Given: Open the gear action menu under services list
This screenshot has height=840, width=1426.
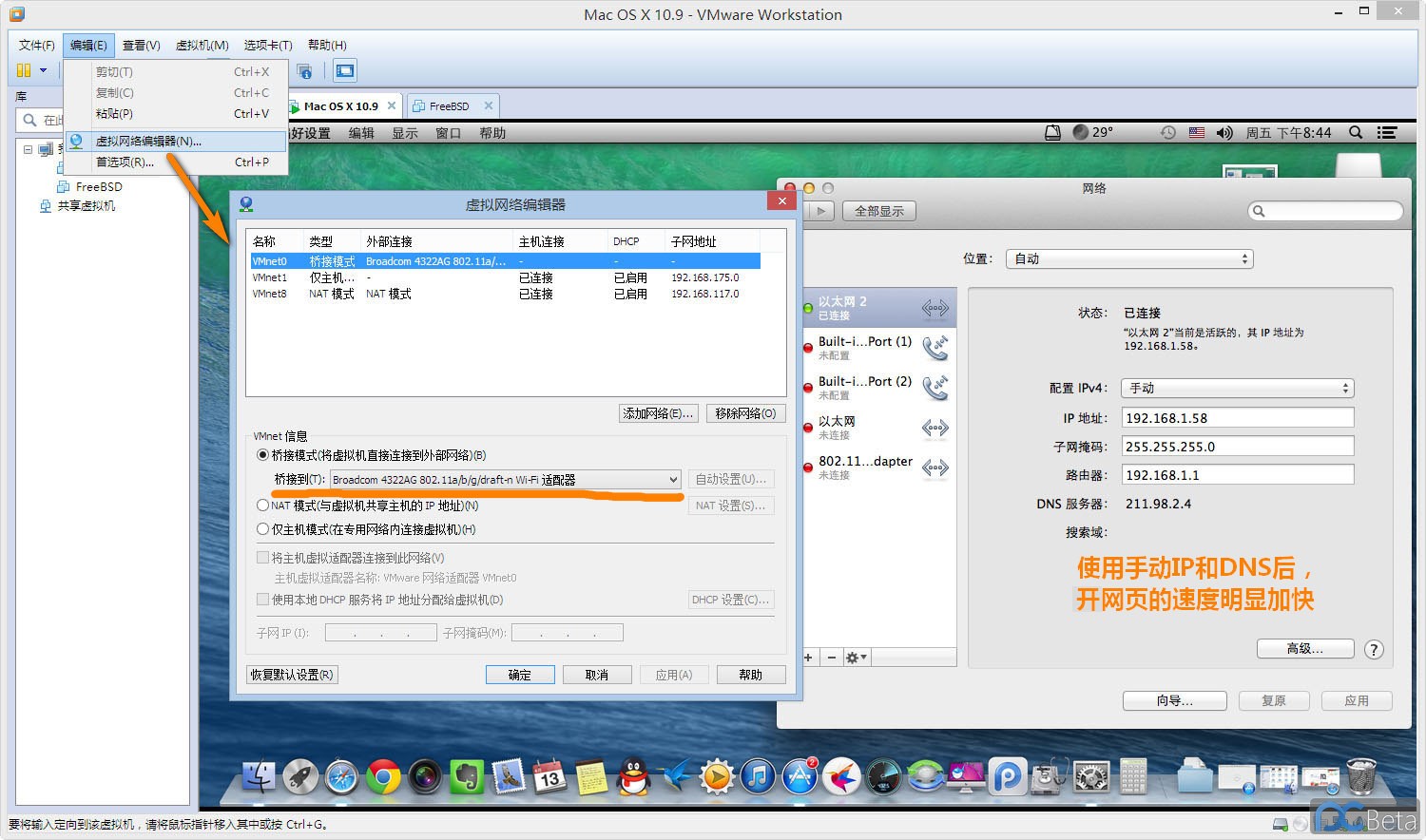Looking at the screenshot, I should 856,658.
